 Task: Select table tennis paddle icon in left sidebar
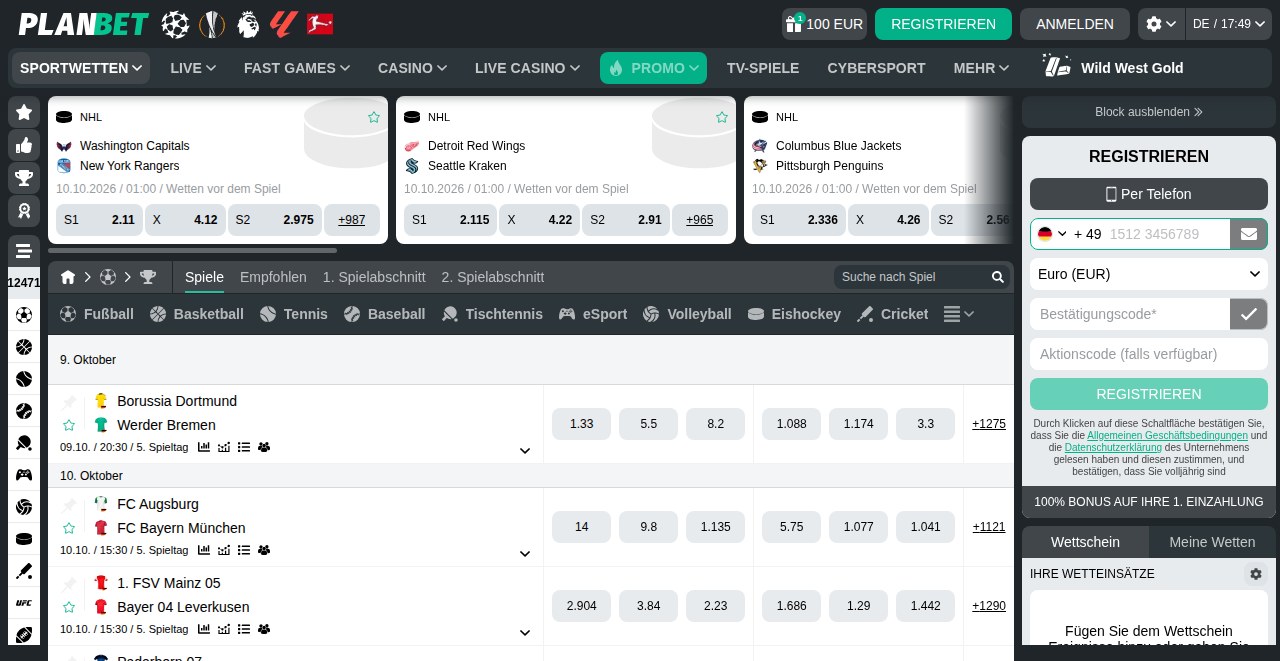tap(24, 443)
